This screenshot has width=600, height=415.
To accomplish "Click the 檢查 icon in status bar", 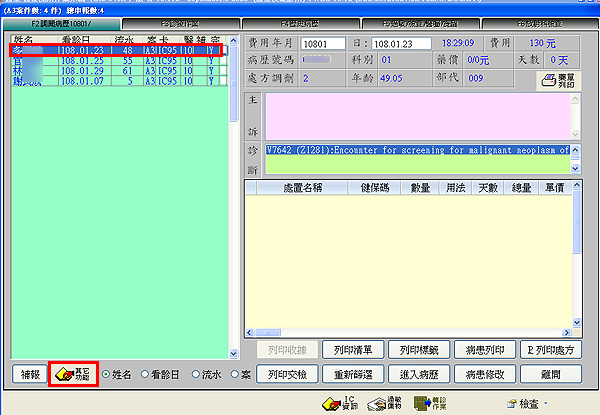I will [x=519, y=403].
